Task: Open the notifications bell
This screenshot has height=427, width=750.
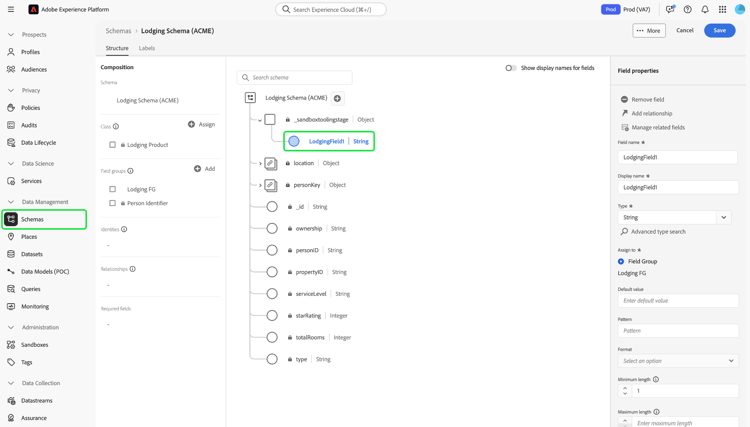Action: (x=705, y=9)
